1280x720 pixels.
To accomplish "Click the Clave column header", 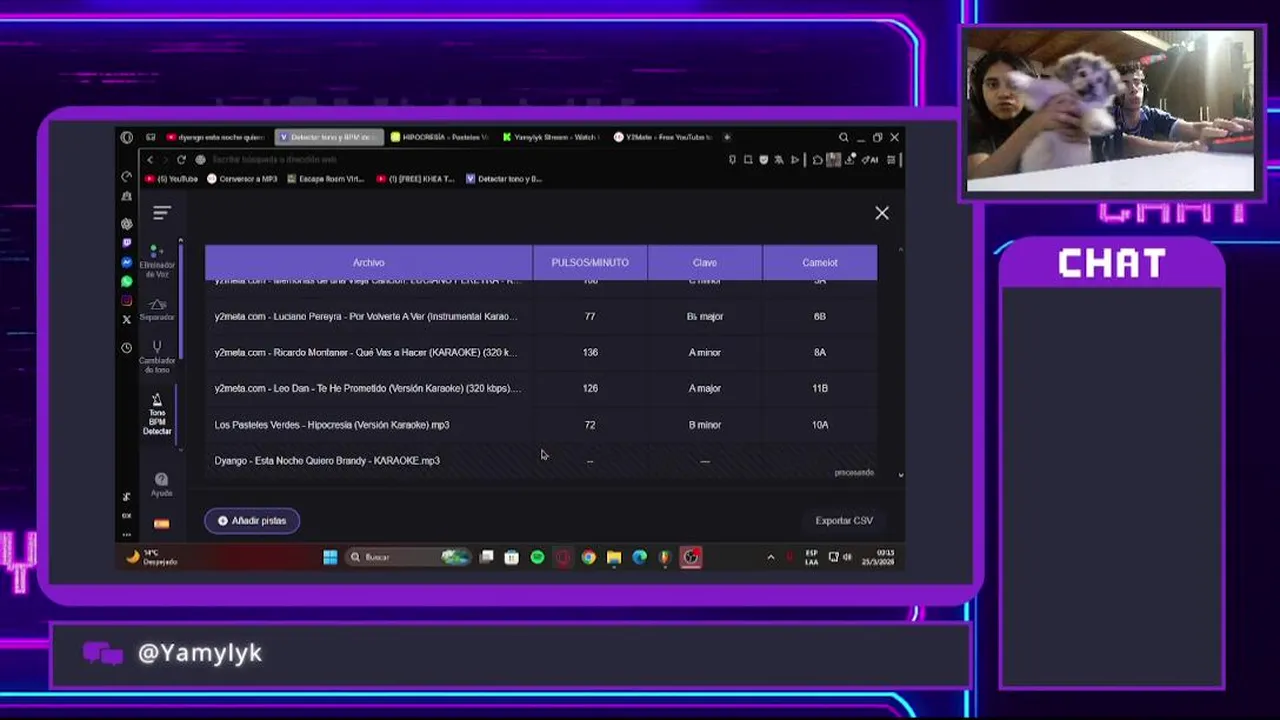I will [x=705, y=262].
